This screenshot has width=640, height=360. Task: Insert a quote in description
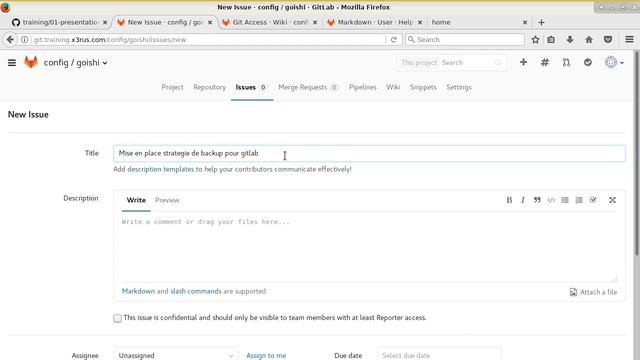tap(537, 200)
